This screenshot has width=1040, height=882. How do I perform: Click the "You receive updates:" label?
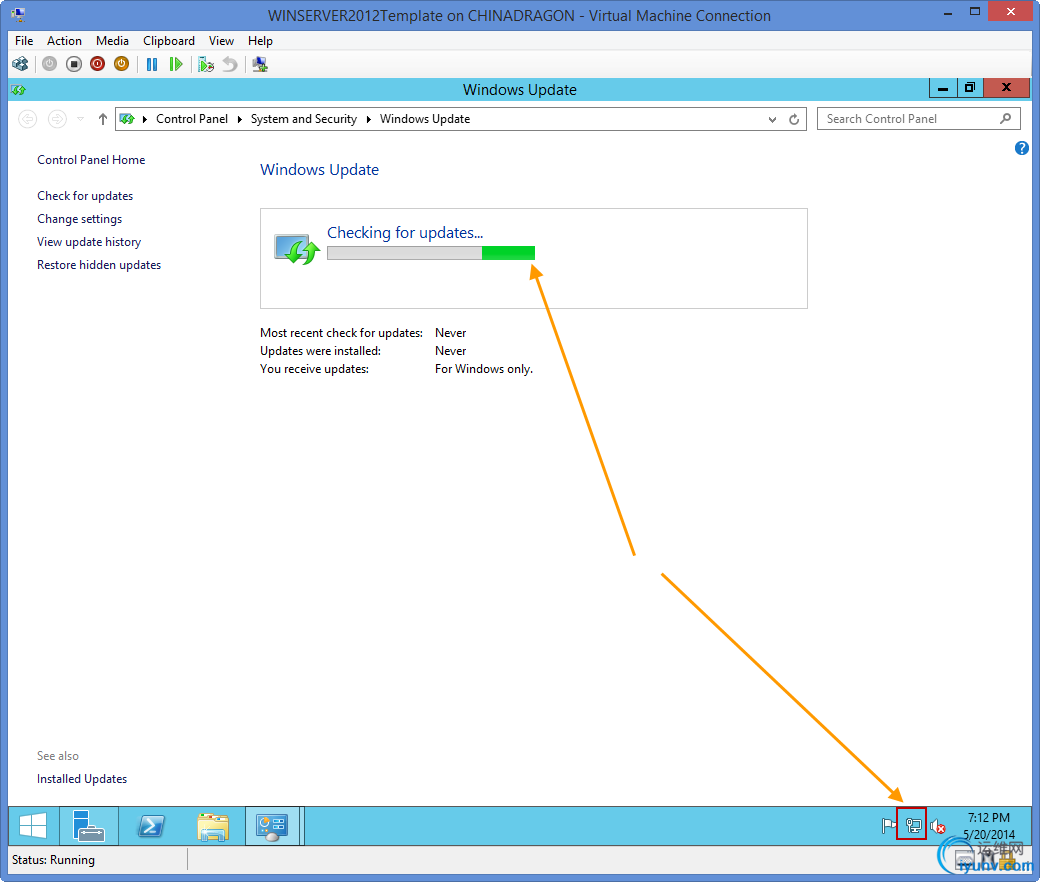point(314,369)
